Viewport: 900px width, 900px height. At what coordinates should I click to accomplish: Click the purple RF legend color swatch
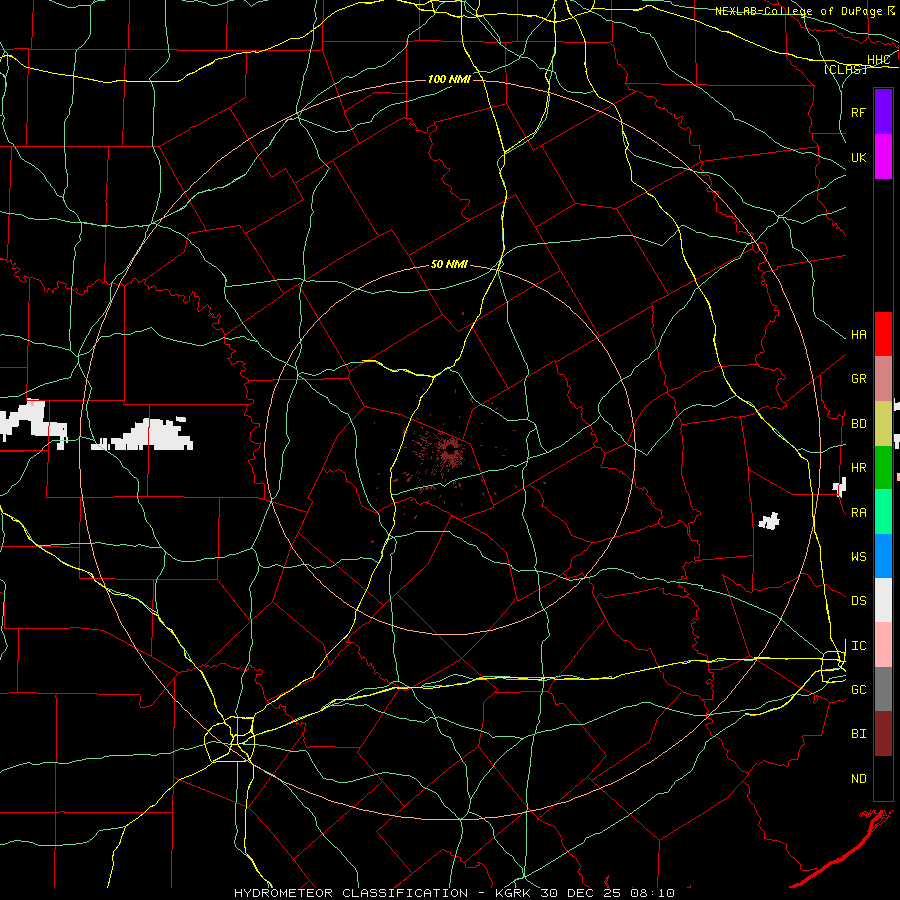click(x=883, y=112)
